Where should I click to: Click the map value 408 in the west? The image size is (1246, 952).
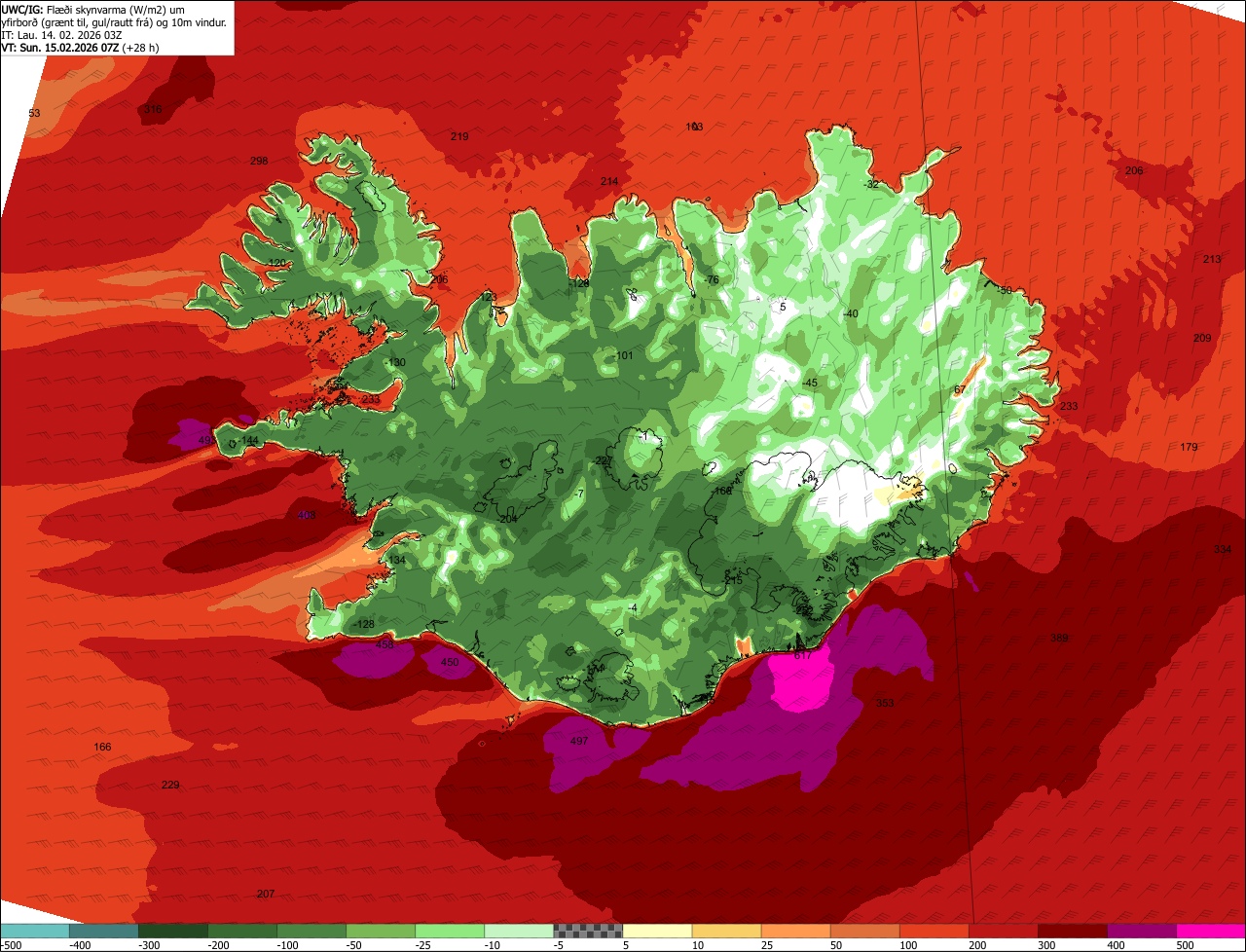pos(307,515)
